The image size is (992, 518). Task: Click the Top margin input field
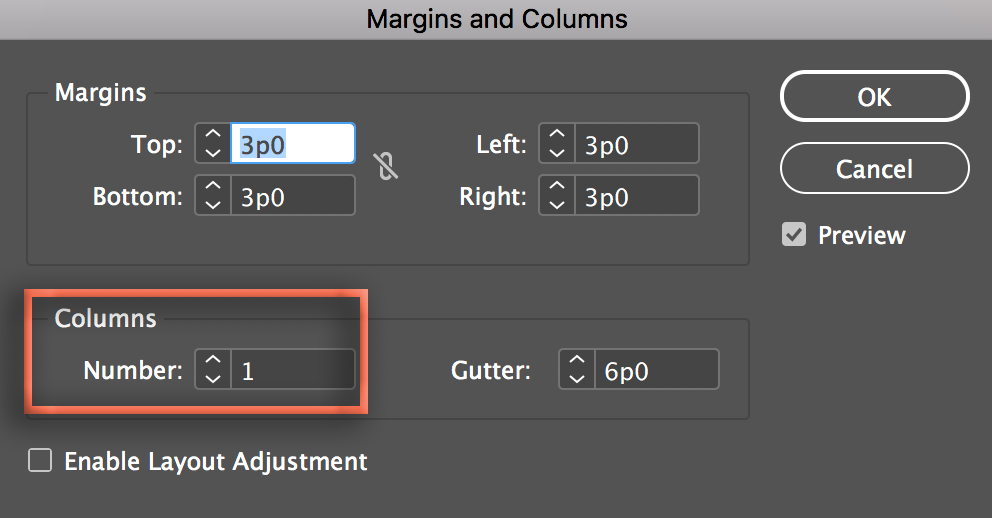[x=292, y=144]
